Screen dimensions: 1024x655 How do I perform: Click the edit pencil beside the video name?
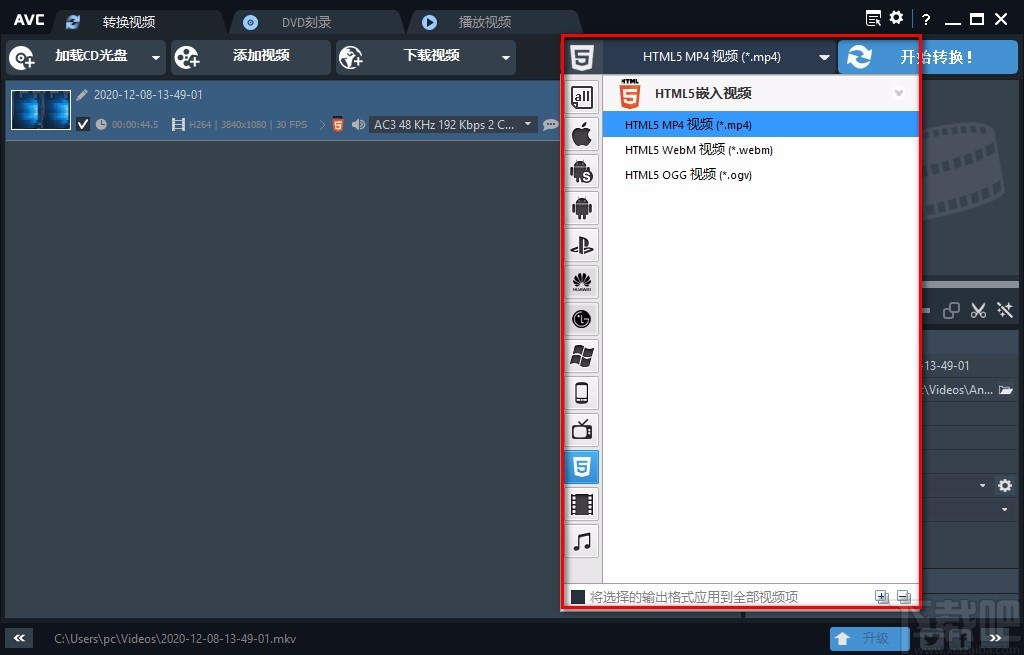click(82, 94)
